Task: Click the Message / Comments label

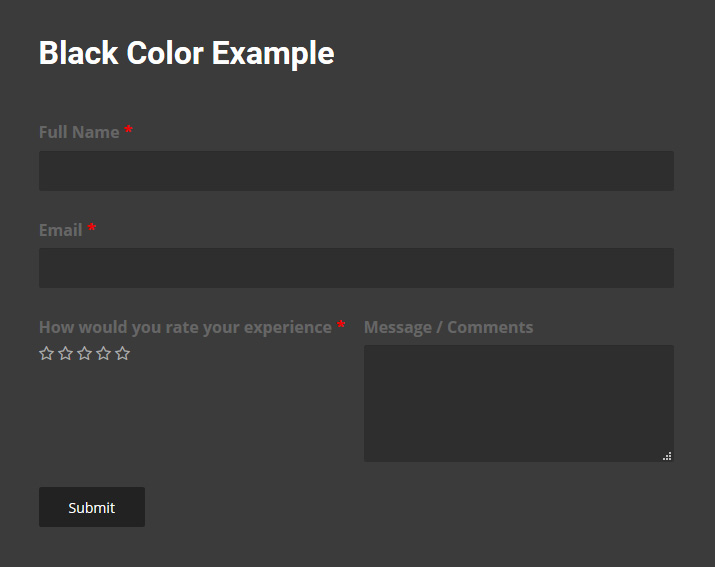Action: (448, 327)
